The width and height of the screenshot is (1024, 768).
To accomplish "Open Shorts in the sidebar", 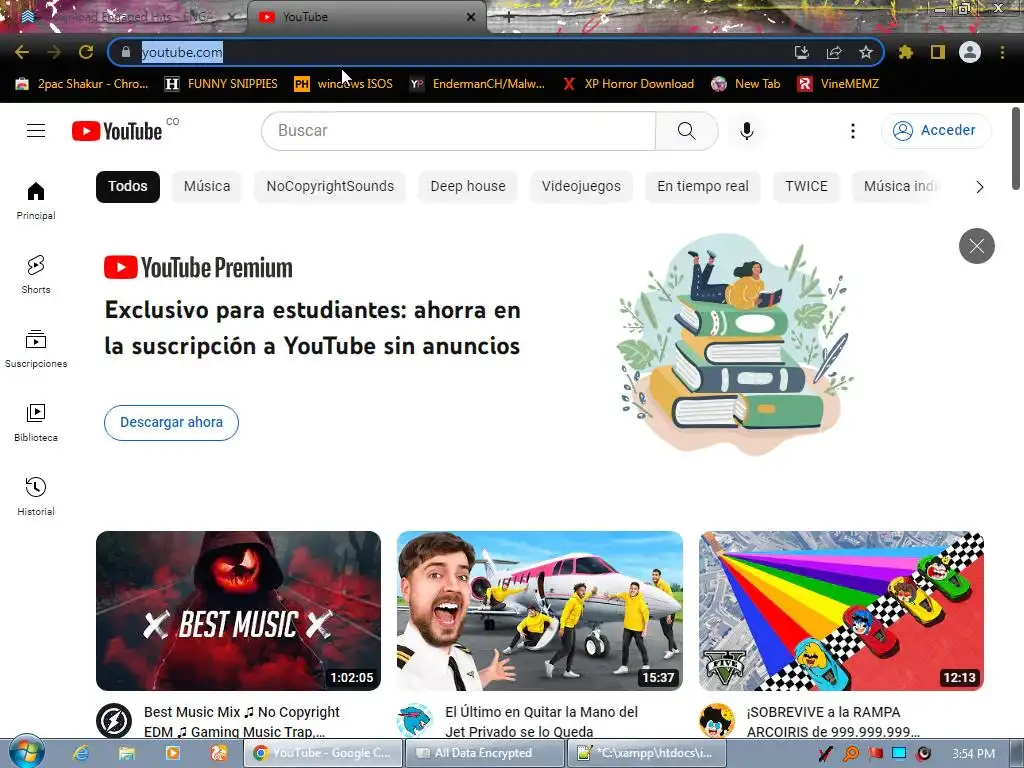I will (36, 274).
